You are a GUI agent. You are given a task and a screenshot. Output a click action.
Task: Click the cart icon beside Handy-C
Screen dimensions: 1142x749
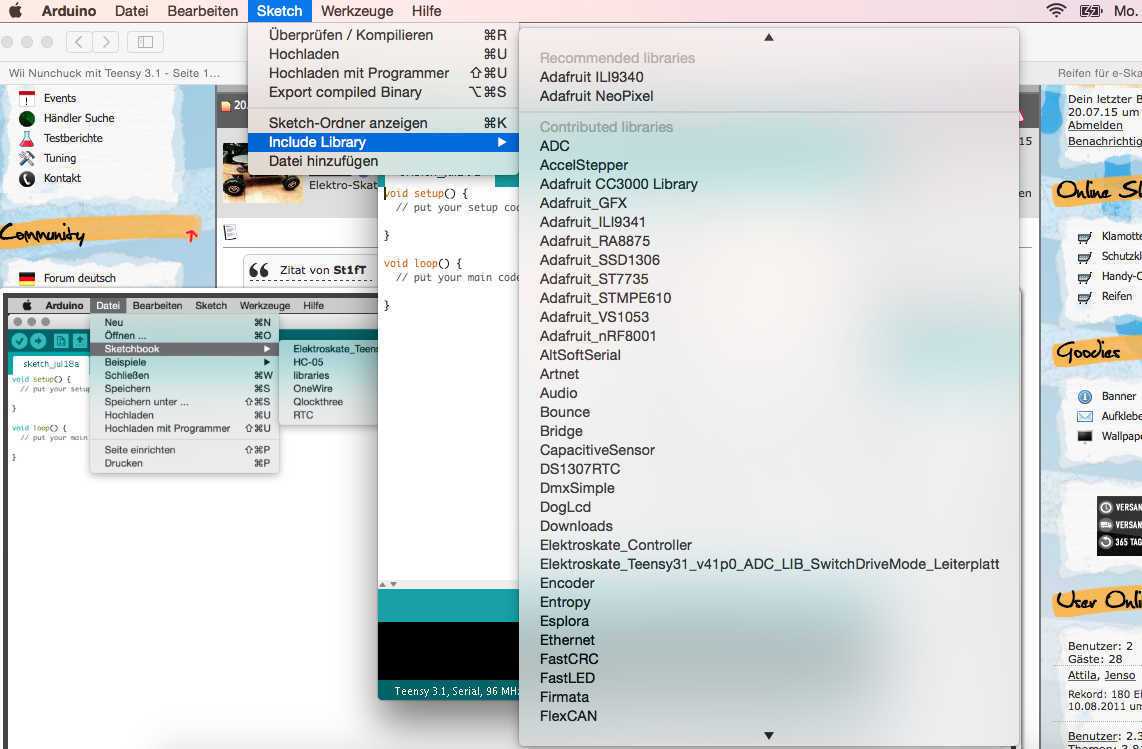pyautogui.click(x=1084, y=277)
